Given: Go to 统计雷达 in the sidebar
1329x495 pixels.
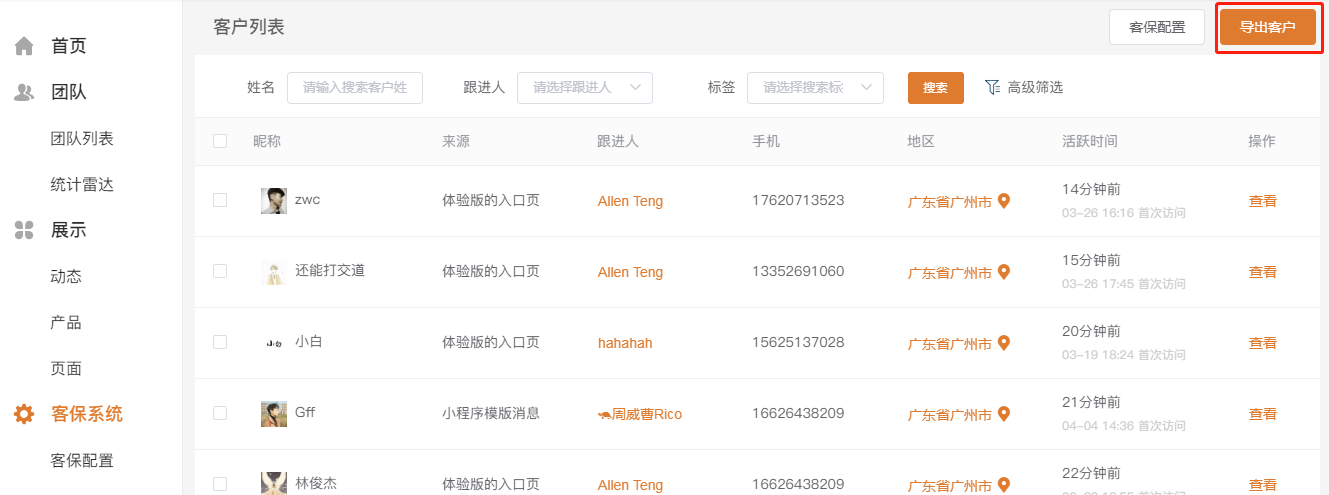Looking at the screenshot, I should 82,185.
